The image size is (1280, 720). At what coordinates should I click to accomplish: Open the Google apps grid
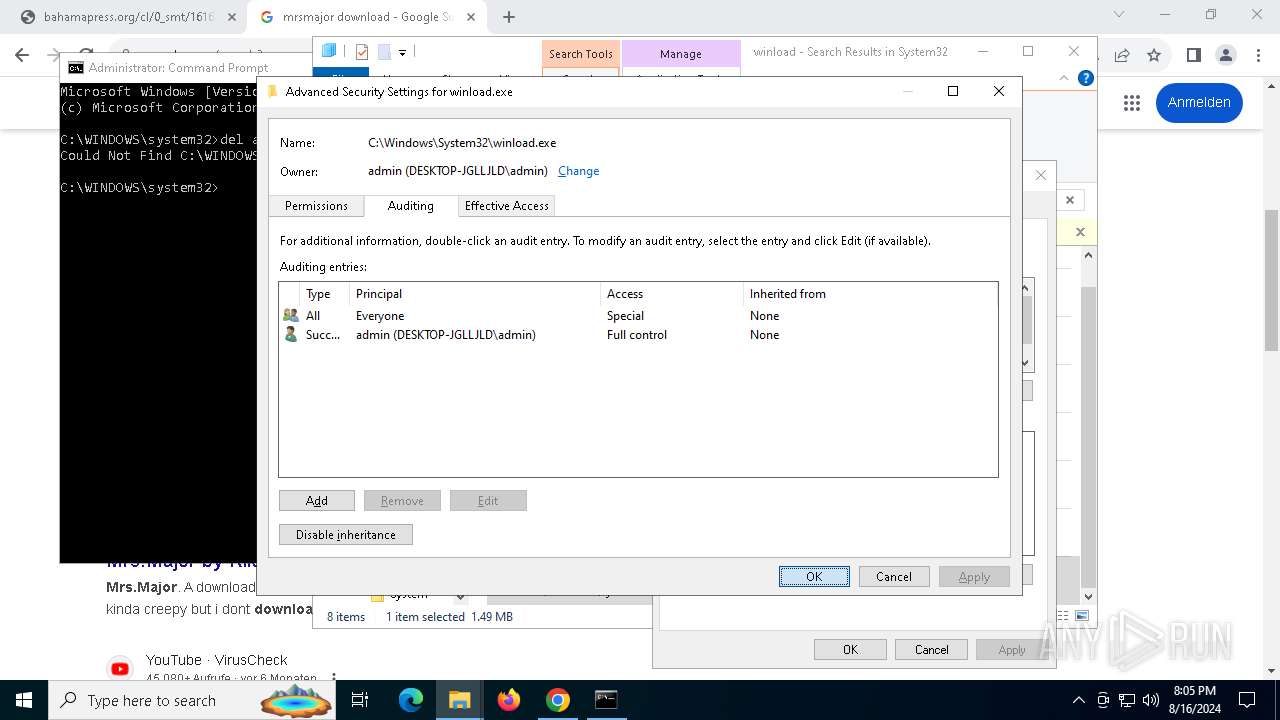tap(1131, 103)
